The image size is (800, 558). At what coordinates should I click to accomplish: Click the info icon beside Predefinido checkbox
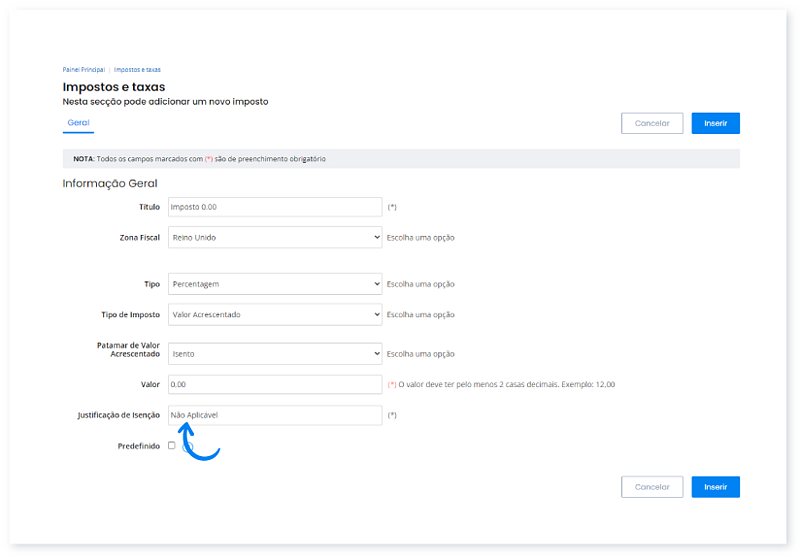187,447
